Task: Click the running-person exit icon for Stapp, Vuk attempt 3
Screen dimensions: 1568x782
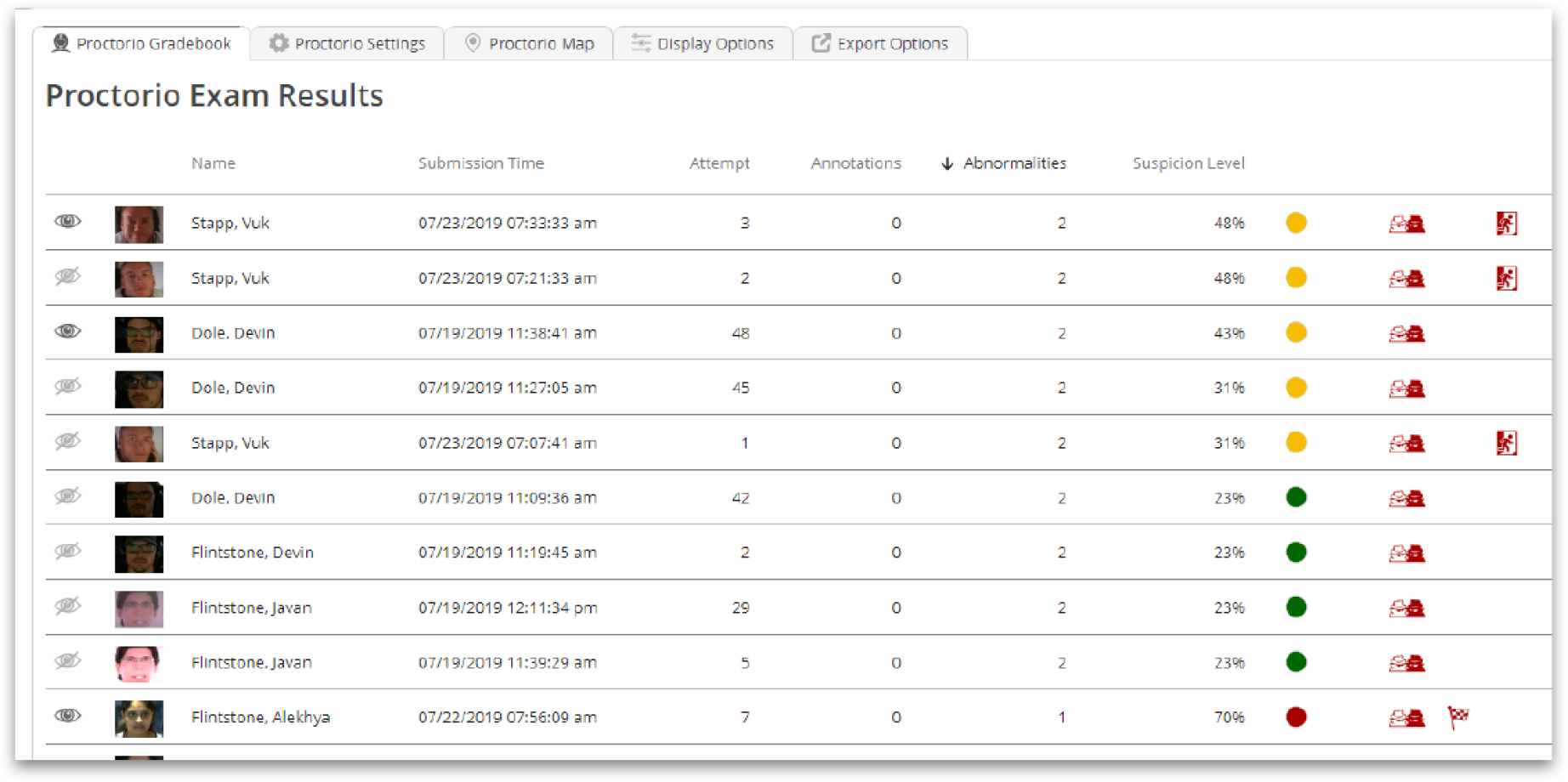Action: (x=1507, y=224)
